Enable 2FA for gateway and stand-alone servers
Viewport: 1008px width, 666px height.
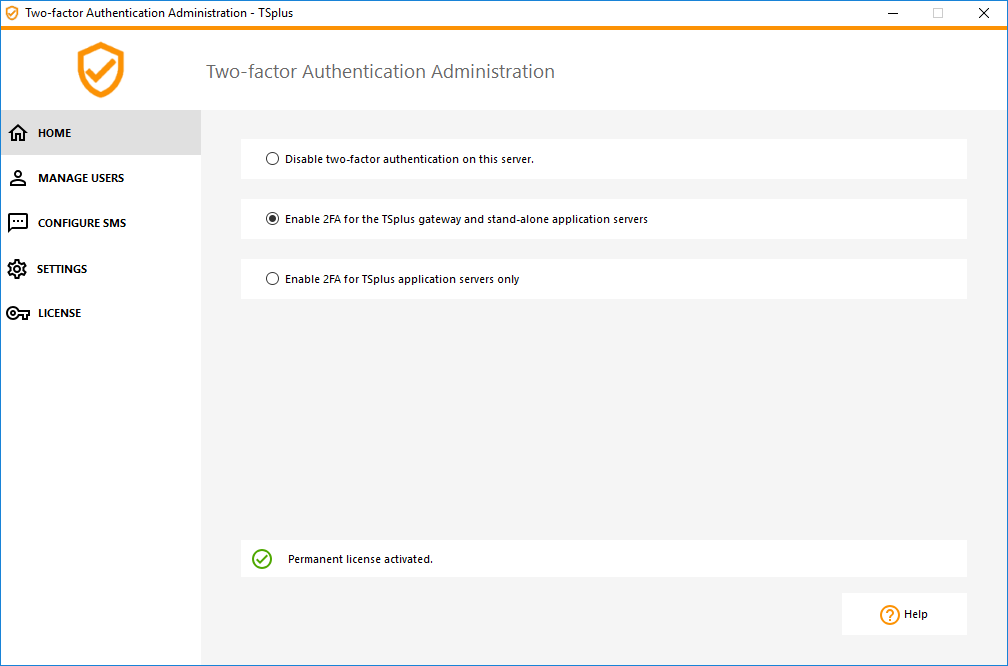[272, 218]
